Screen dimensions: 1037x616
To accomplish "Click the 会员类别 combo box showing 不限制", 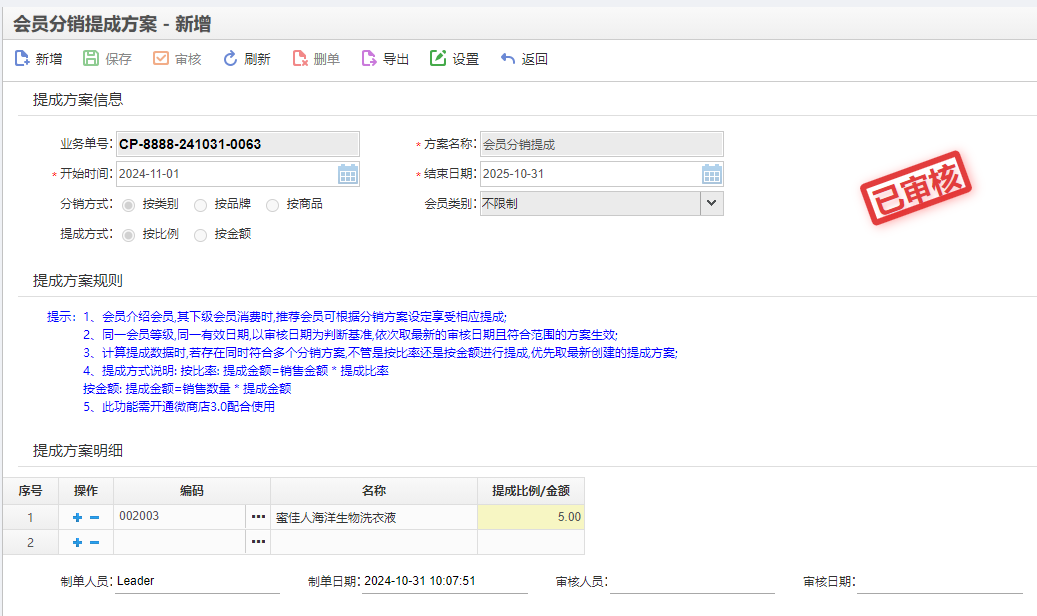I will pyautogui.click(x=601, y=203).
